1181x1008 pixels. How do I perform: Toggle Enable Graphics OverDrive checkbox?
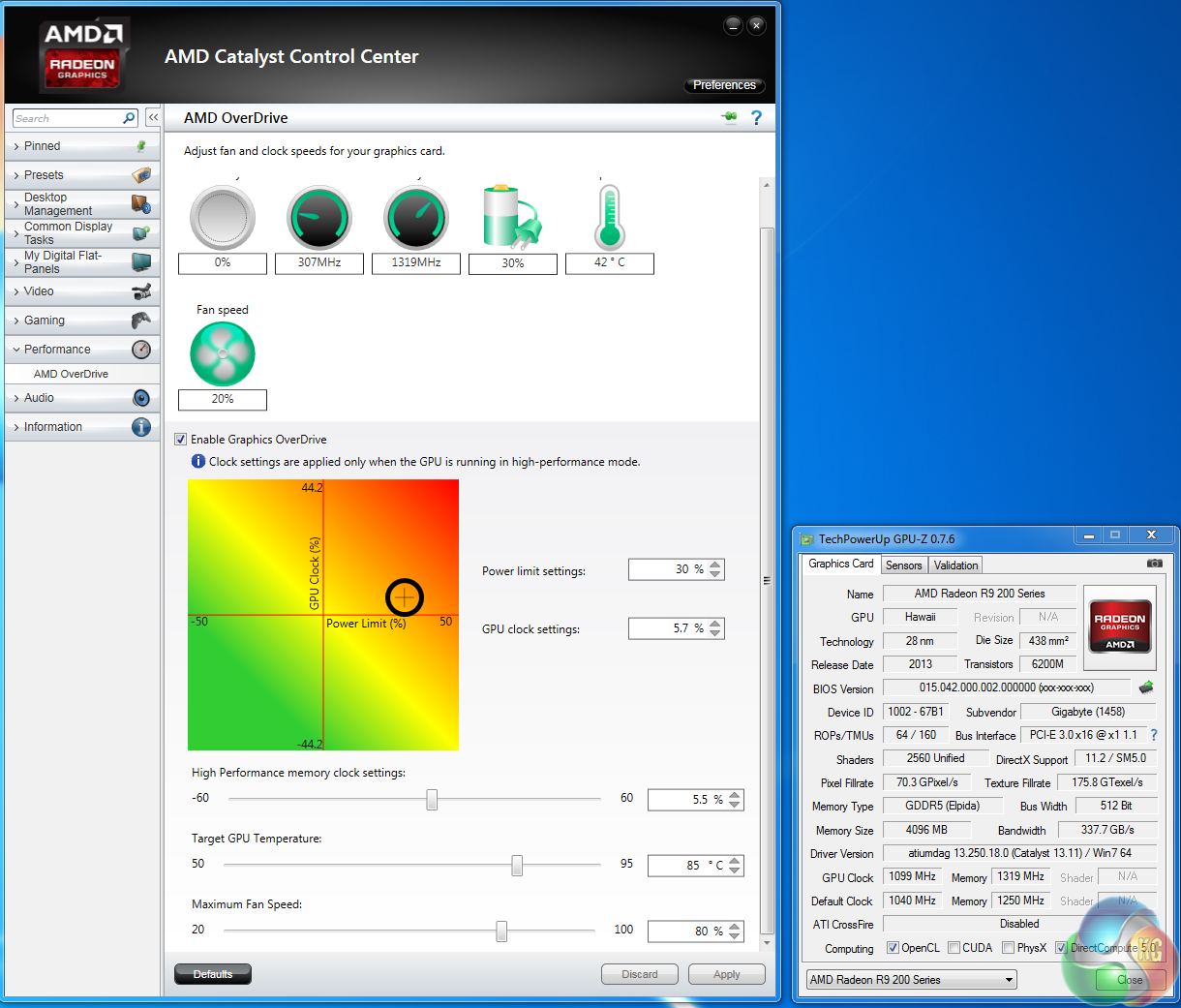click(x=181, y=439)
